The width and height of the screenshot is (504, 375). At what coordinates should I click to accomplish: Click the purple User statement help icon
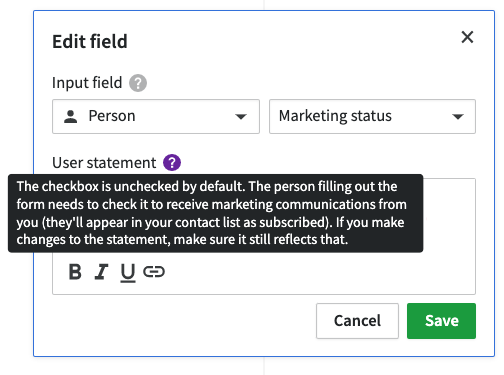click(x=172, y=163)
